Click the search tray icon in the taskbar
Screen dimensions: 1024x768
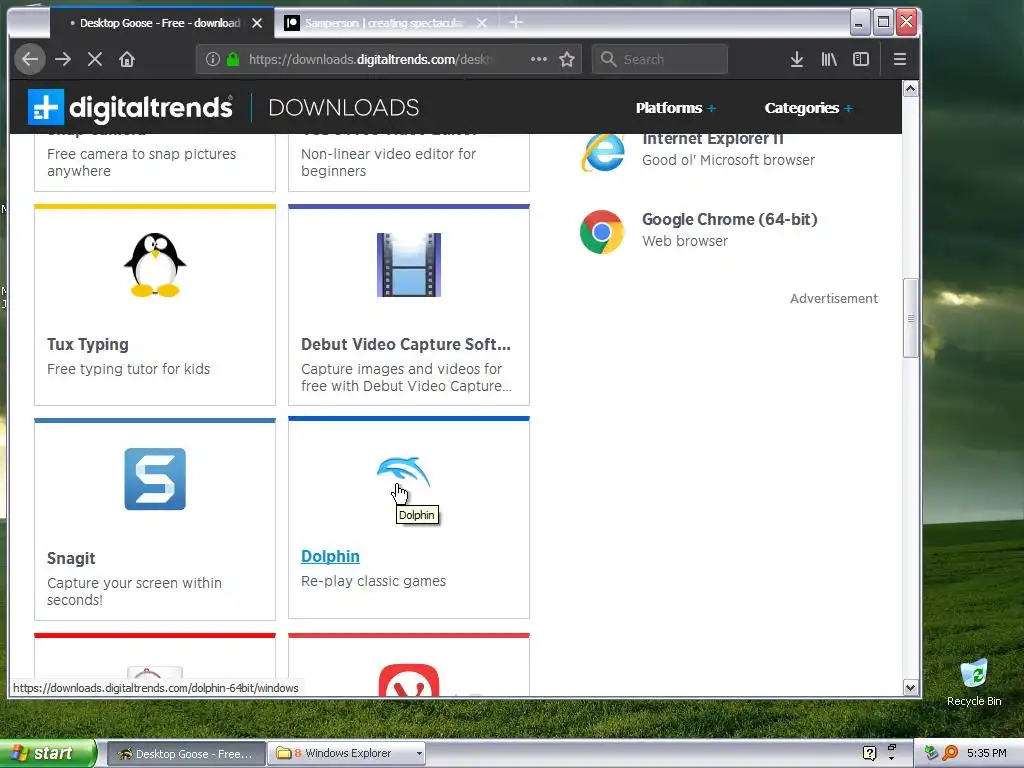950,753
